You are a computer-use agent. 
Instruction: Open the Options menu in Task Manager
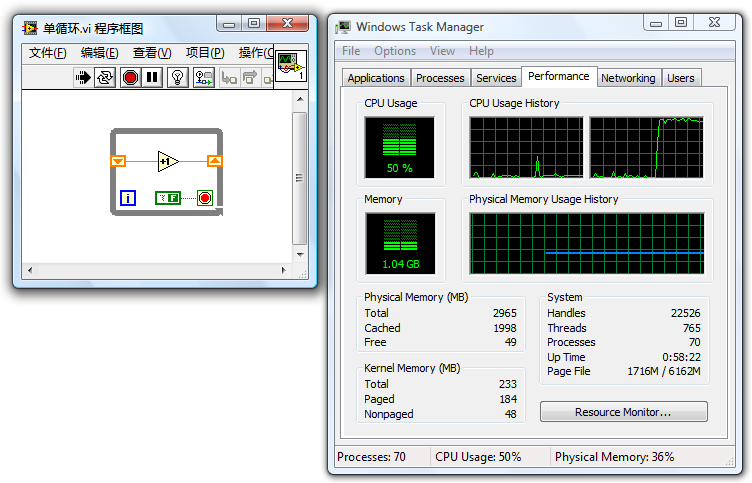click(x=395, y=51)
